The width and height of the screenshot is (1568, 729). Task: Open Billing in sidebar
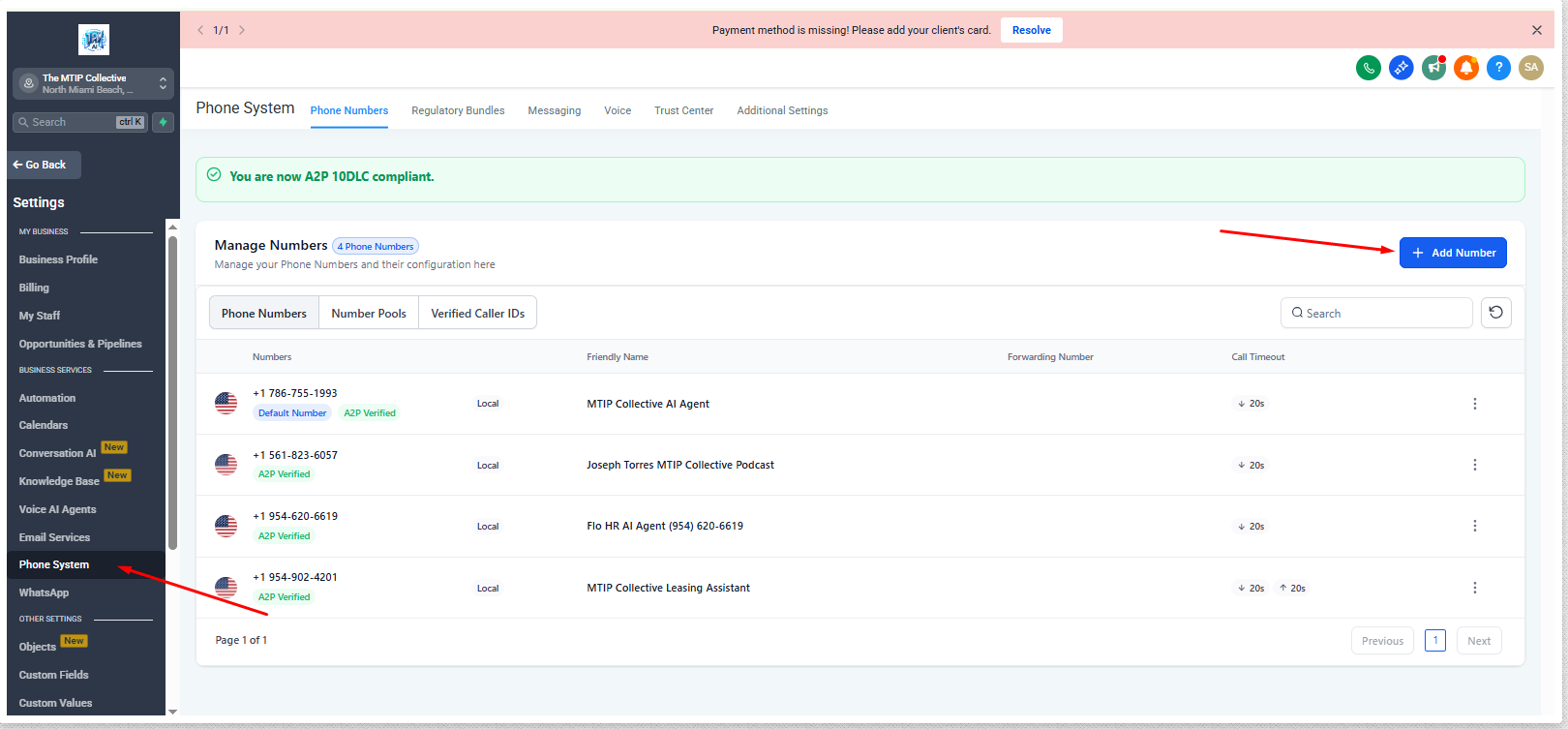pos(34,288)
